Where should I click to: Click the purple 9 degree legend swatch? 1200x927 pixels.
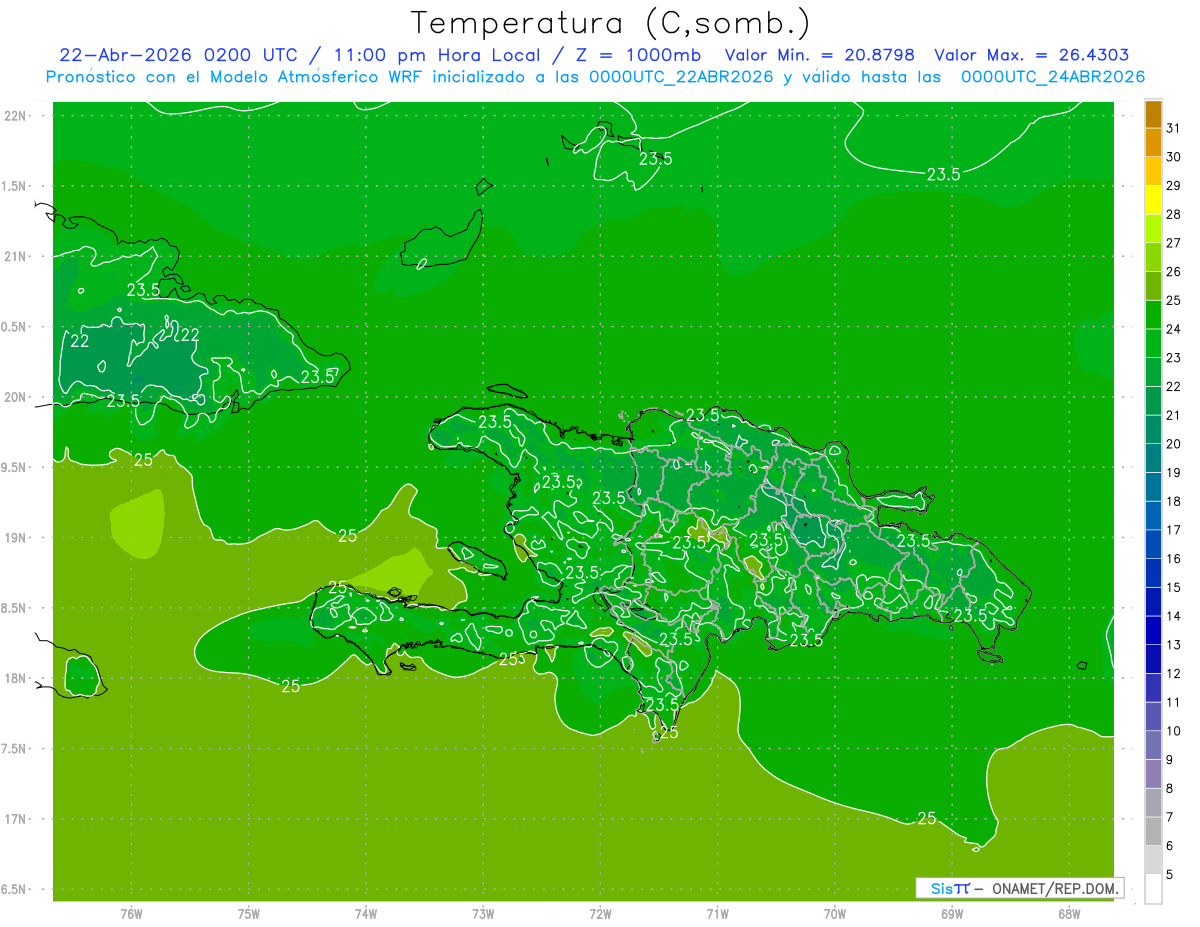pos(1153,774)
